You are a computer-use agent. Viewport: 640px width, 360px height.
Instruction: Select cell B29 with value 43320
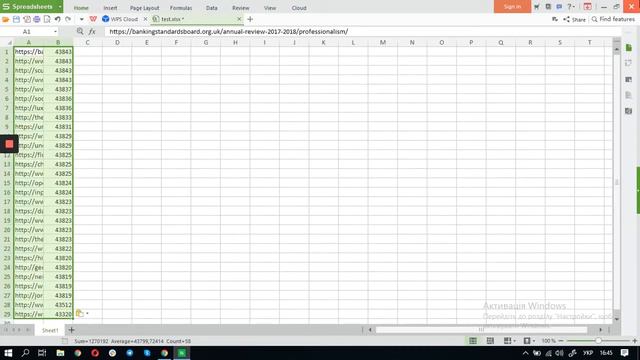pos(58,314)
